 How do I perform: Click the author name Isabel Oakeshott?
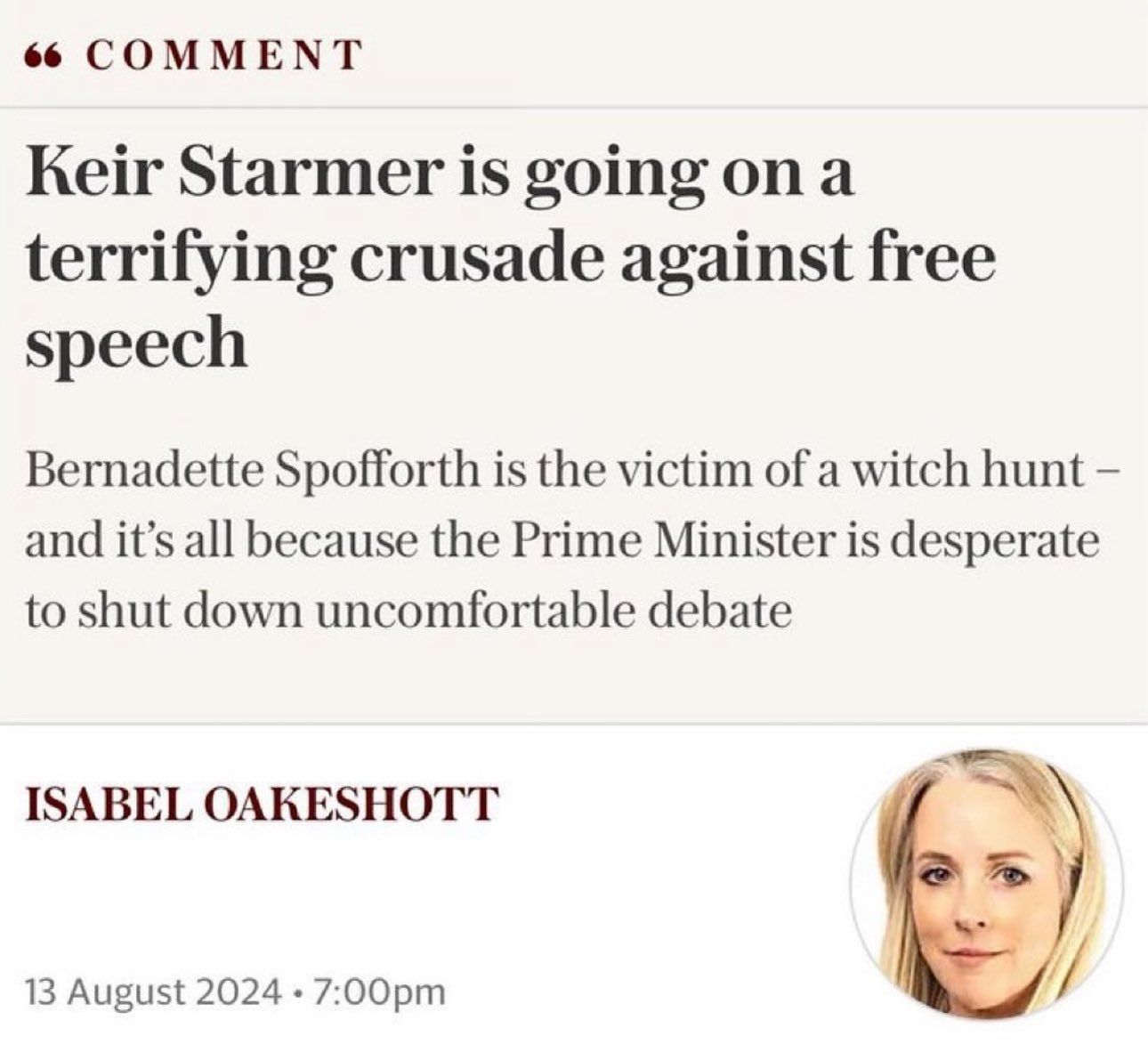point(260,805)
